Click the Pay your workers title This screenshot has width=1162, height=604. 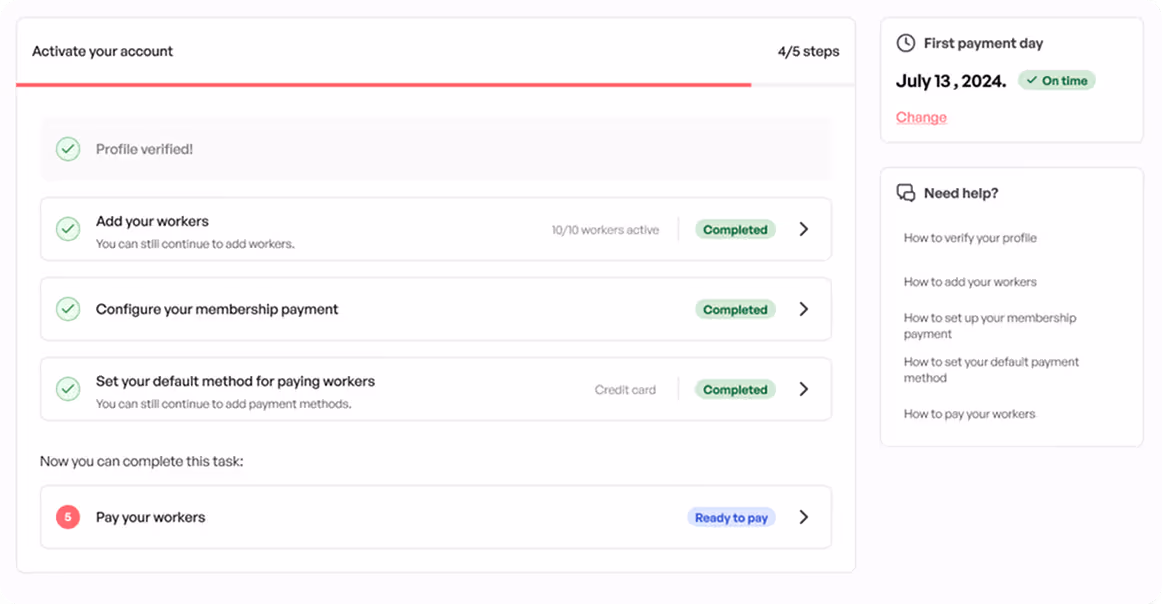pos(150,517)
